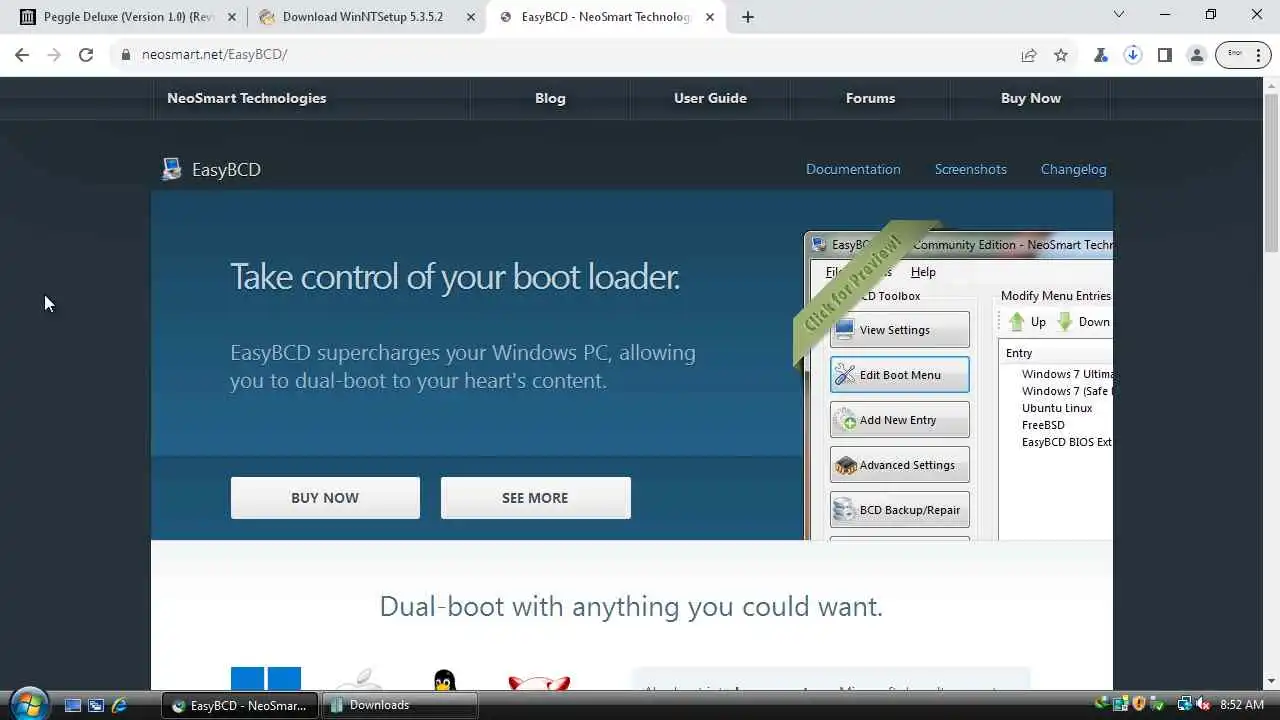Screen dimensions: 1280x720
Task: Click Switch Between Windows quick launch icon
Action: 96,705
